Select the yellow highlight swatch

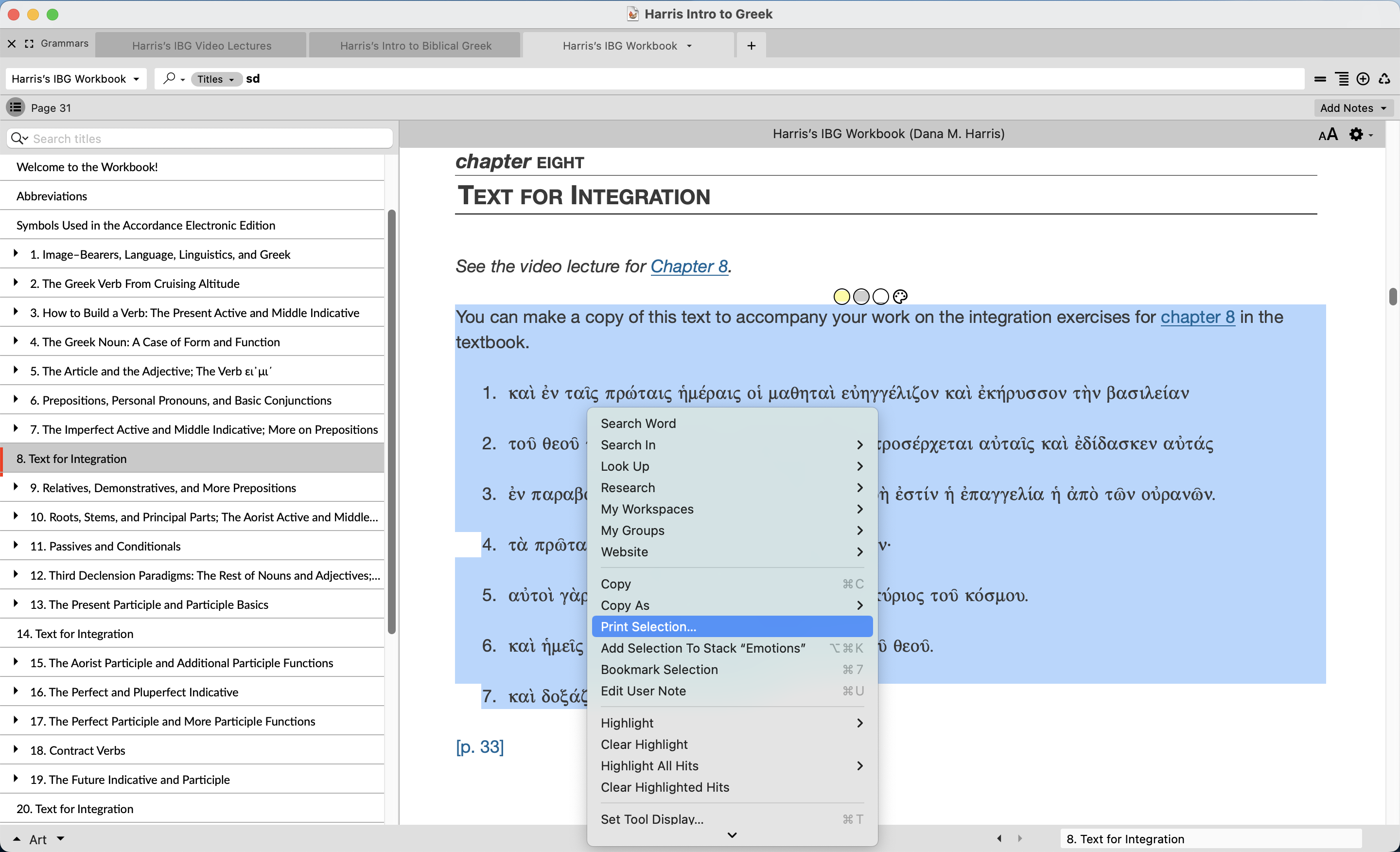pyautogui.click(x=841, y=296)
